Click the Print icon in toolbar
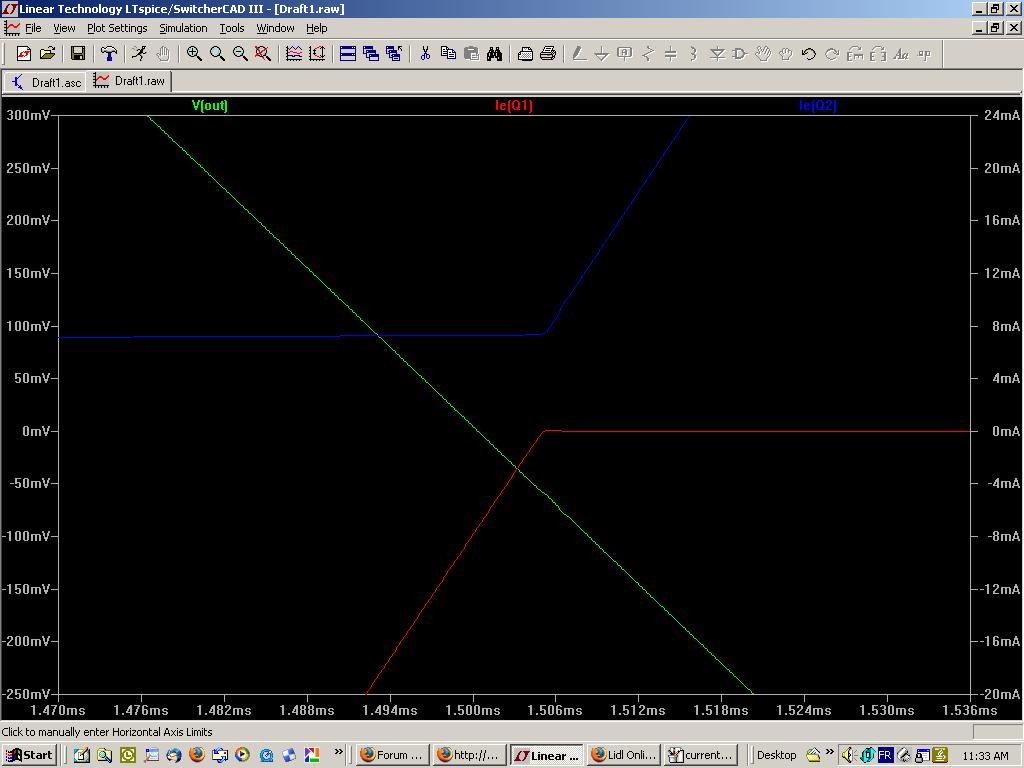This screenshot has width=1024, height=768. point(548,54)
